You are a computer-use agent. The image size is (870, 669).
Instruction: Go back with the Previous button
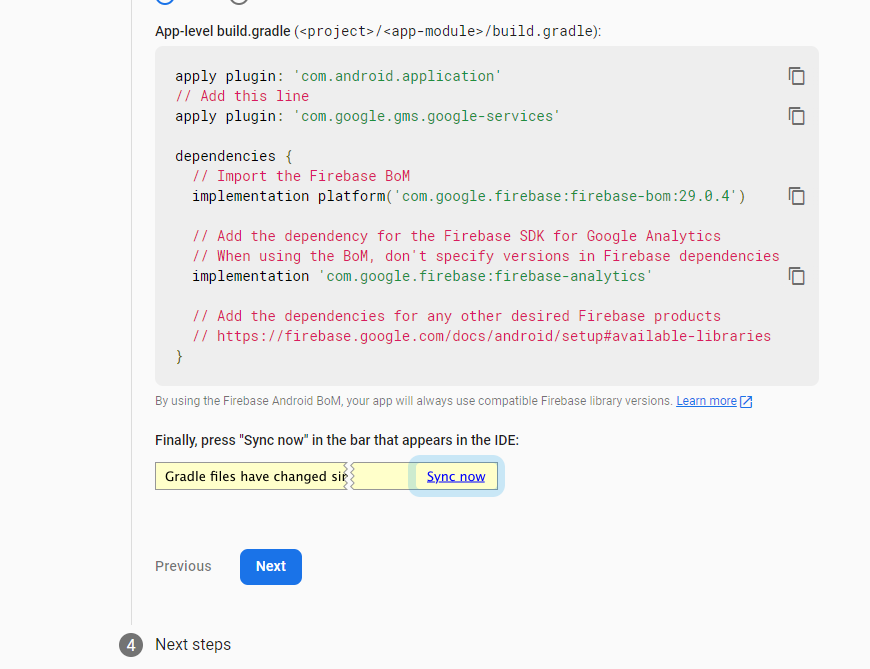pyautogui.click(x=183, y=566)
